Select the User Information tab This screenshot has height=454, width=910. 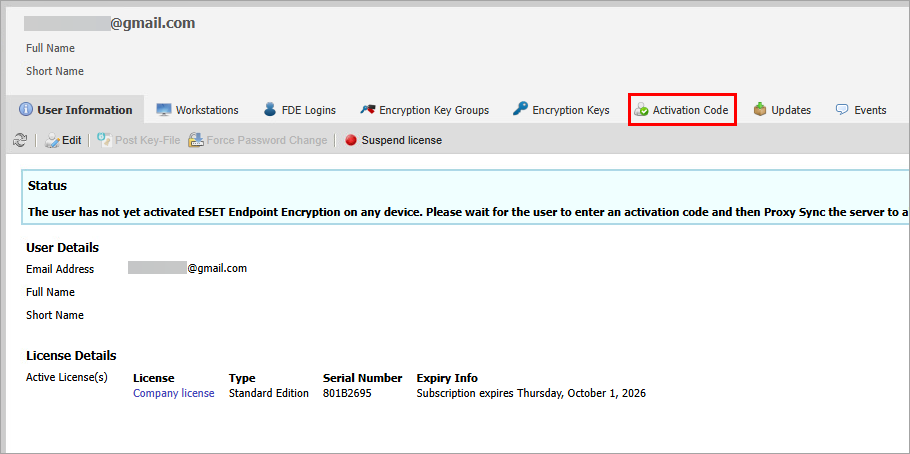(x=75, y=110)
